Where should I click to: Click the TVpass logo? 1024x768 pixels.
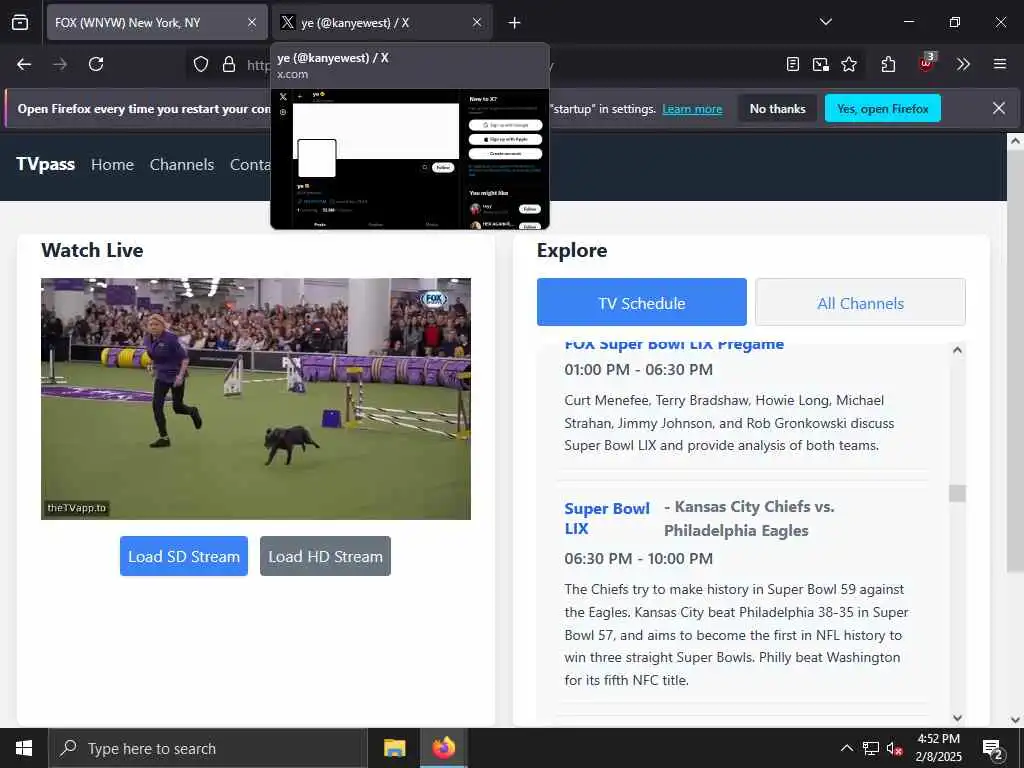pyautogui.click(x=45, y=164)
